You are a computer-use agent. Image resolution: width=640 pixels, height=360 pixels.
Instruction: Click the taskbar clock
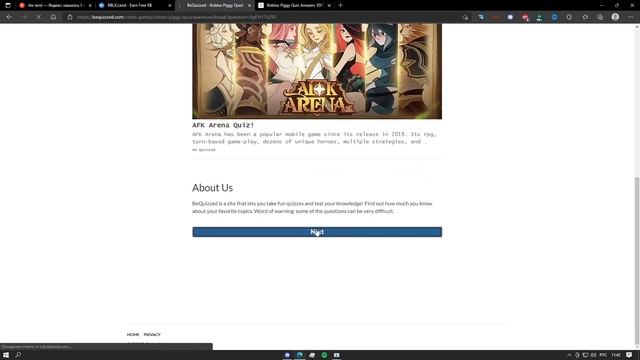point(616,355)
